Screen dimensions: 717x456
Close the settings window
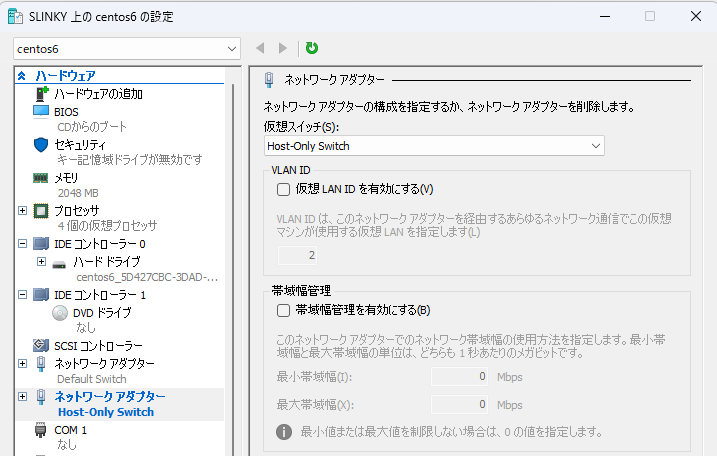[x=696, y=16]
